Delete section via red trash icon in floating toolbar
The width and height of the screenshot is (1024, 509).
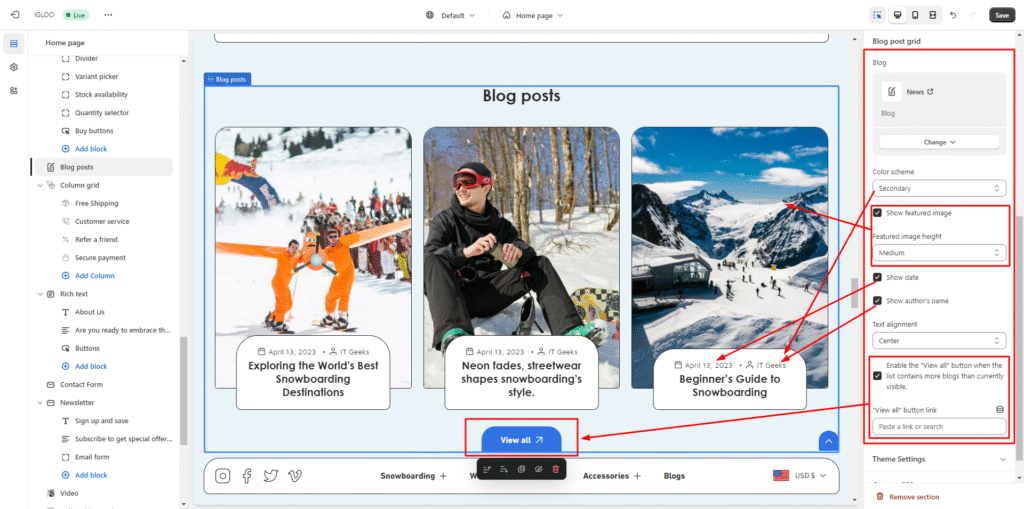(x=556, y=468)
